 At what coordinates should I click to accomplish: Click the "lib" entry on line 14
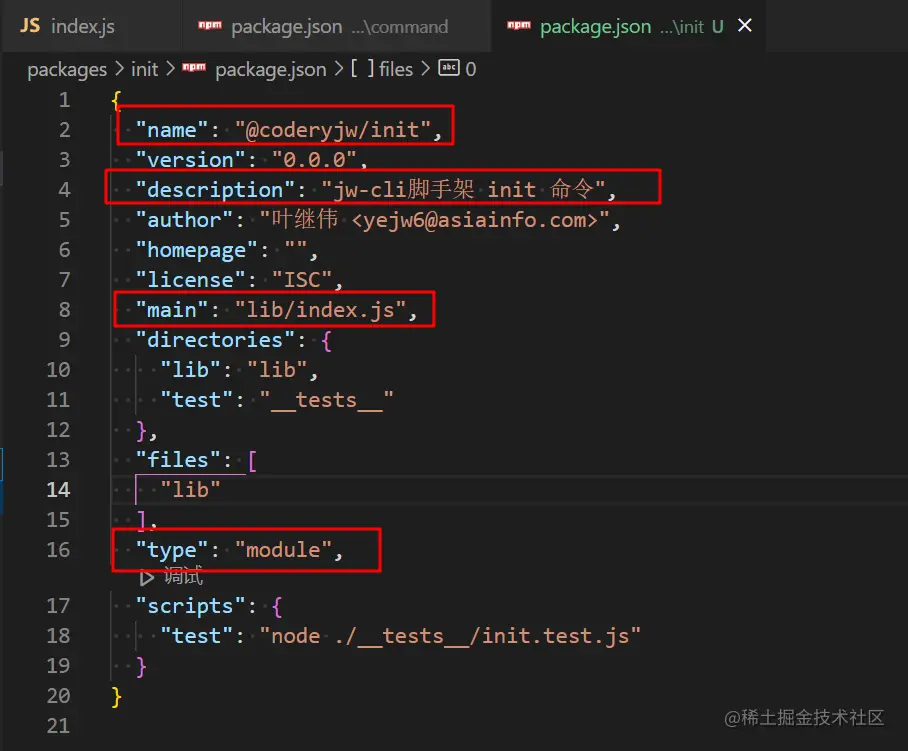[x=191, y=490]
